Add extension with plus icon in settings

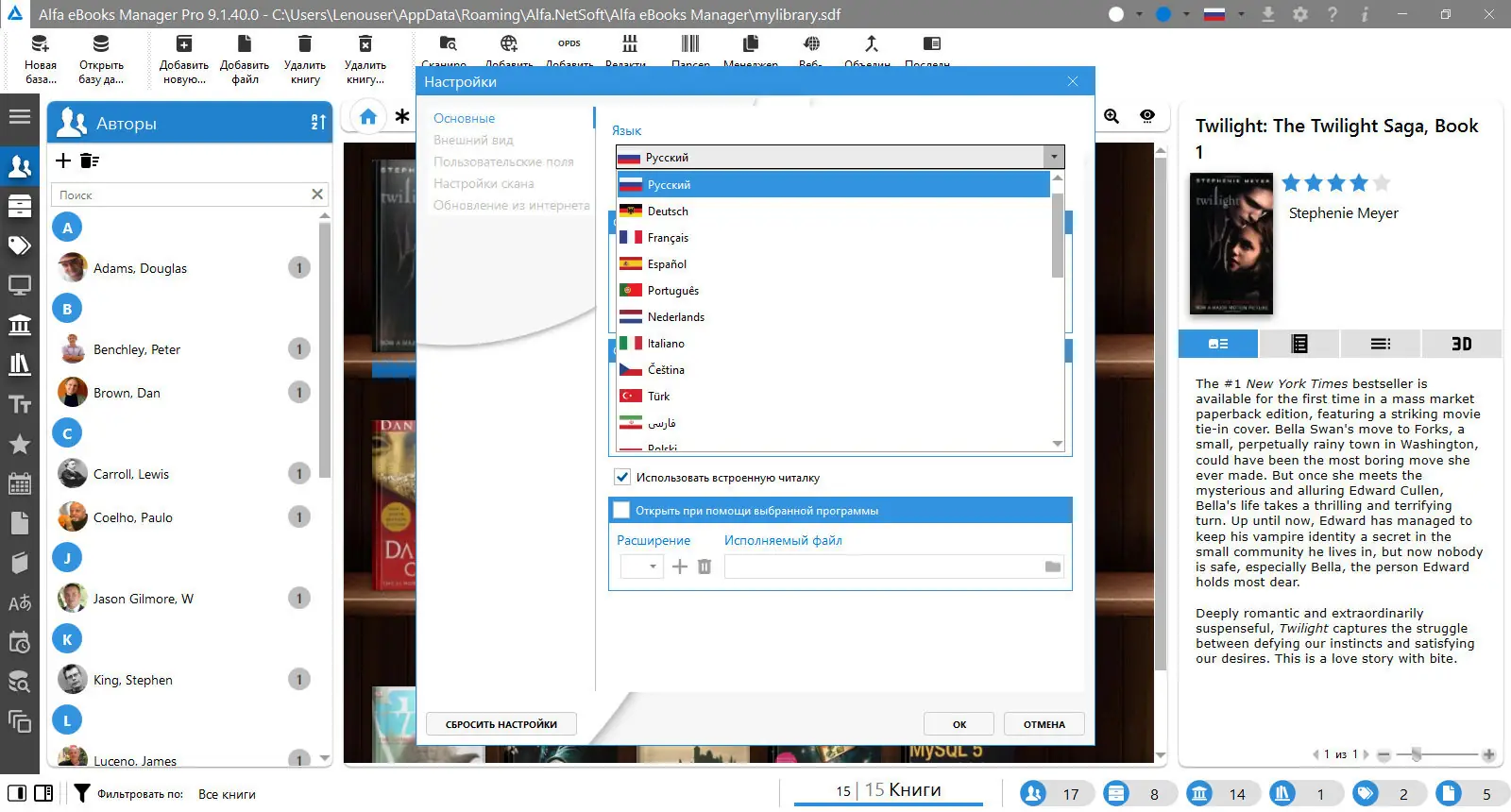pyautogui.click(x=680, y=567)
